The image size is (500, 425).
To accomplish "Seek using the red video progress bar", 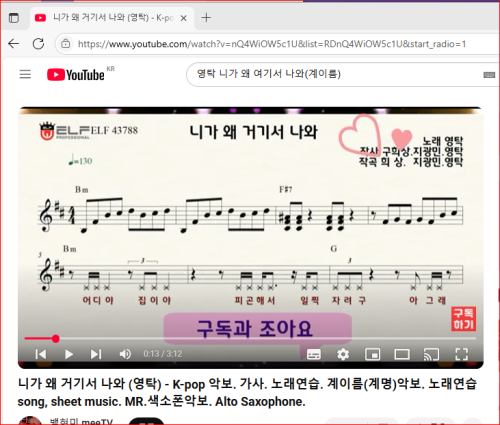I will click(x=250, y=339).
